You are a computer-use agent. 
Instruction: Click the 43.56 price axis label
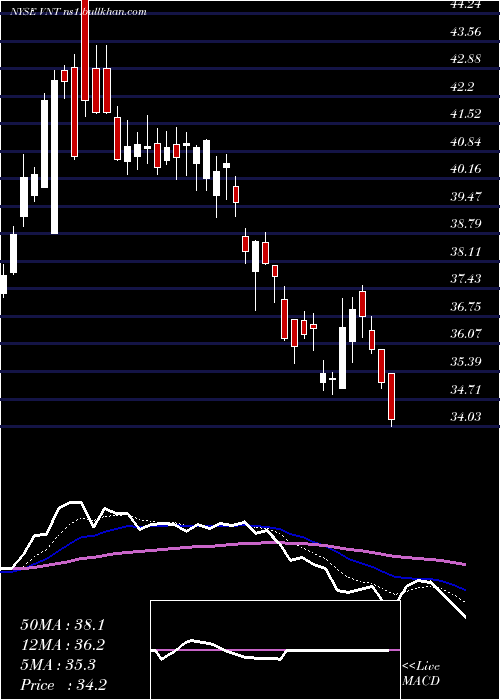(x=467, y=32)
